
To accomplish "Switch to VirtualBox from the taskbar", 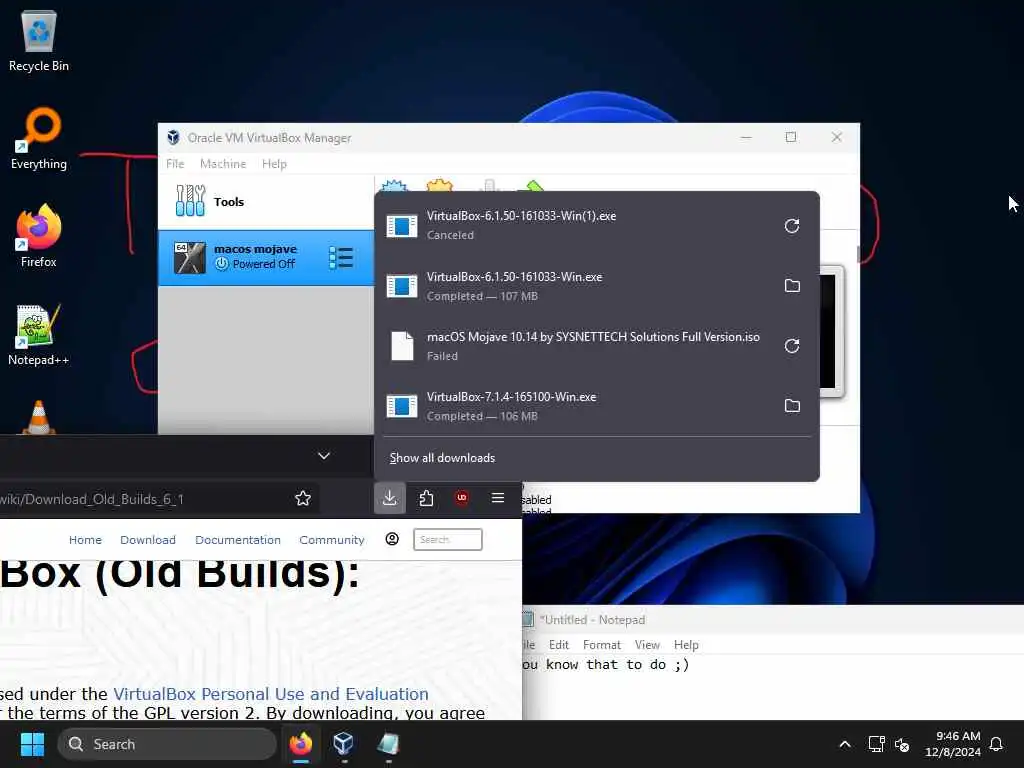I will point(344,744).
